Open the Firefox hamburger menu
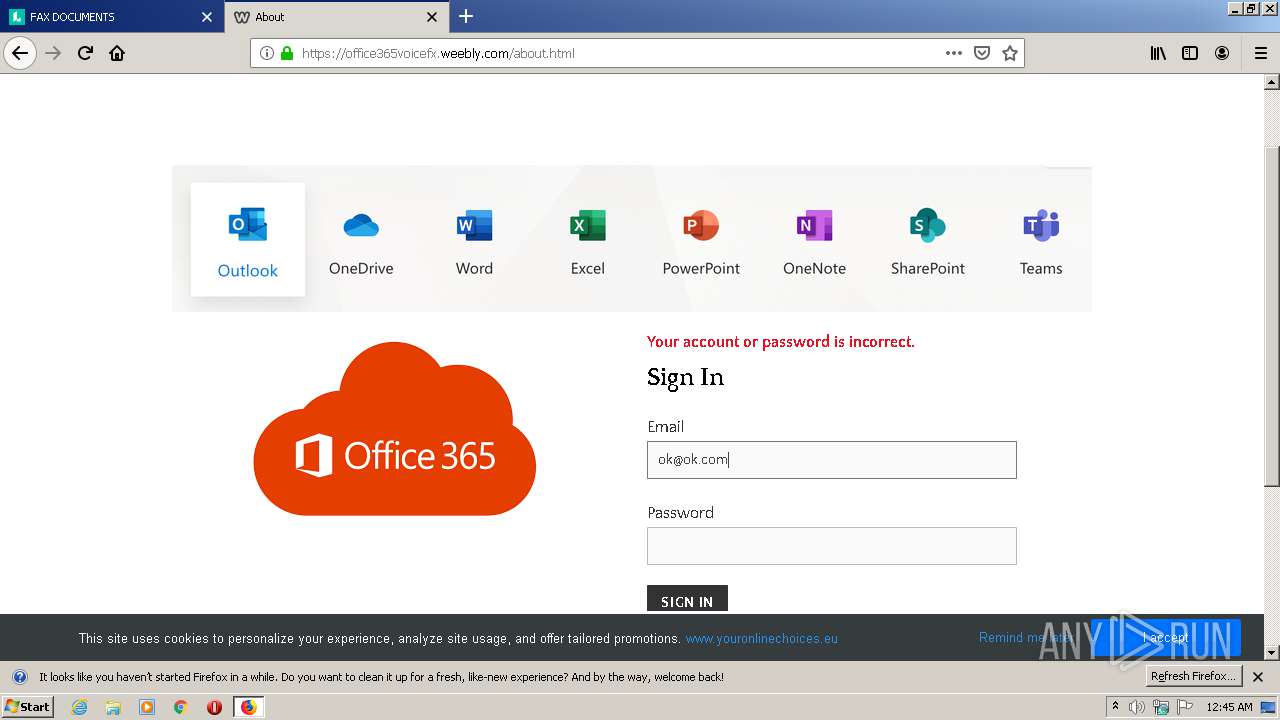The image size is (1280, 720). click(1260, 53)
